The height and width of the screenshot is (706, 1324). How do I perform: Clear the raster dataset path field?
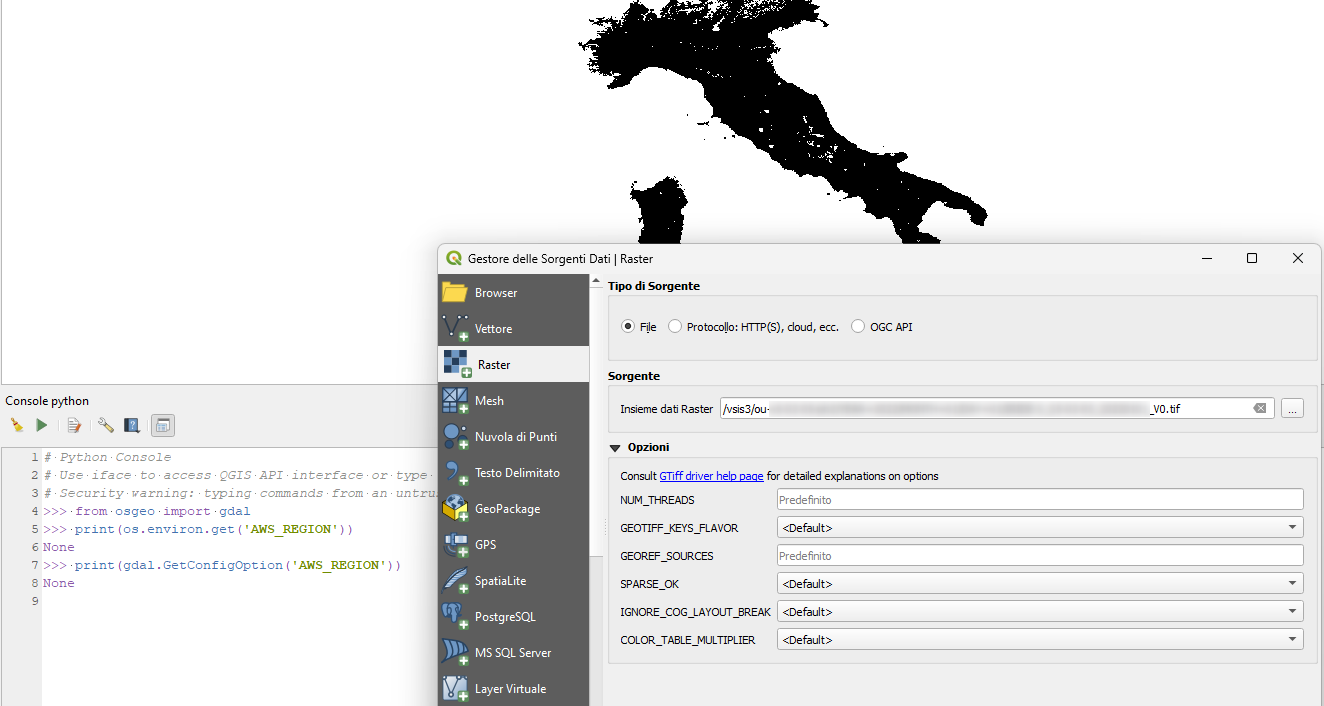(x=1260, y=408)
